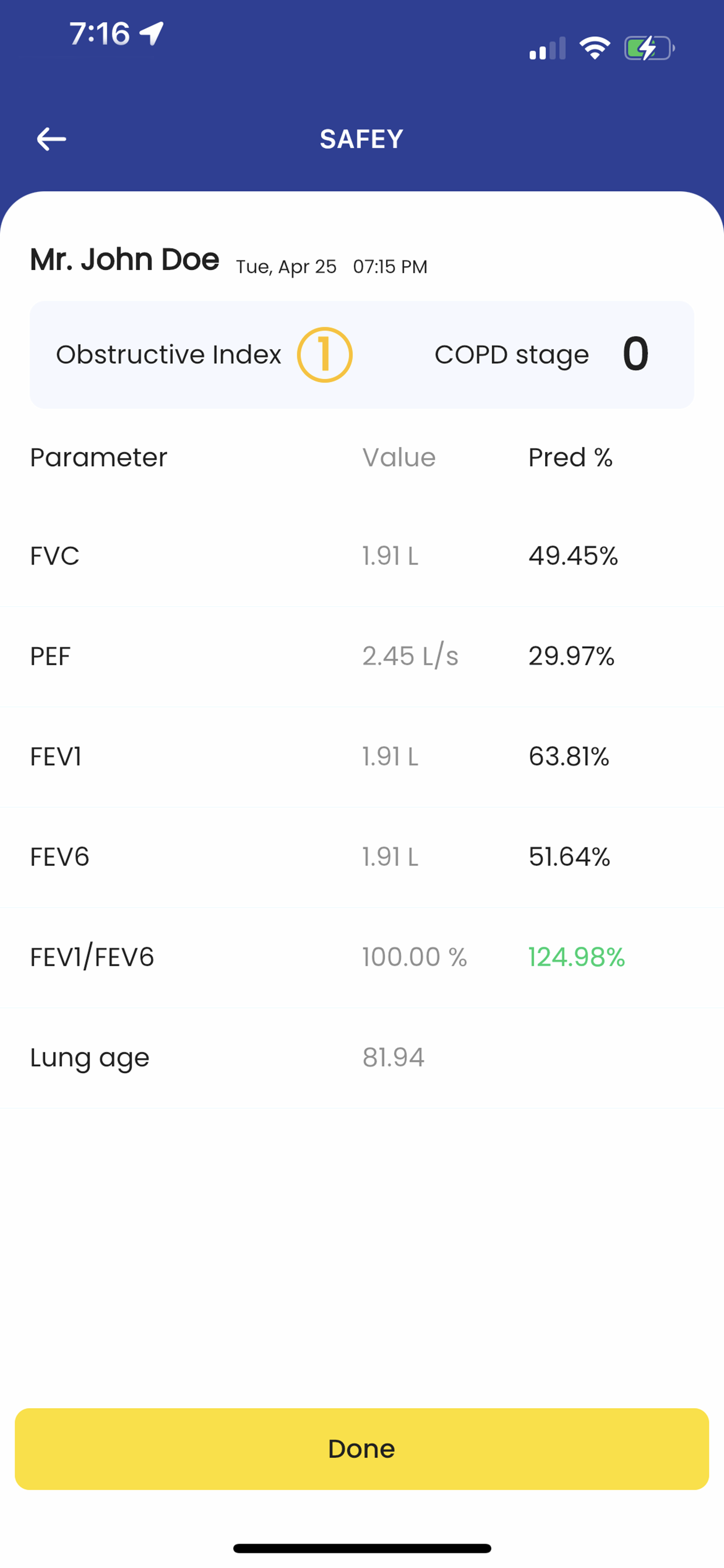
Task: Tap the green 124.98% predicted value
Action: pyautogui.click(x=576, y=957)
